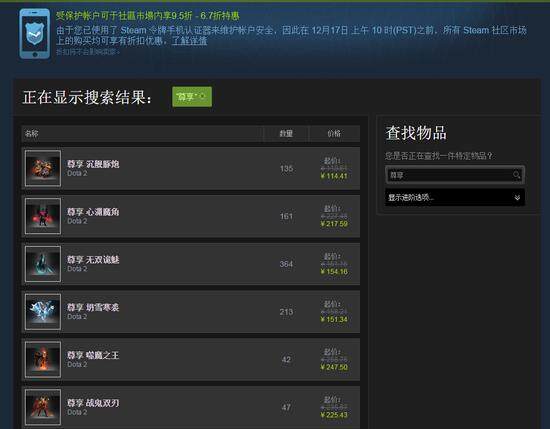Click the ¥247.50 price of 噬魔之王
The width and height of the screenshot is (550, 429).
[x=334, y=367]
